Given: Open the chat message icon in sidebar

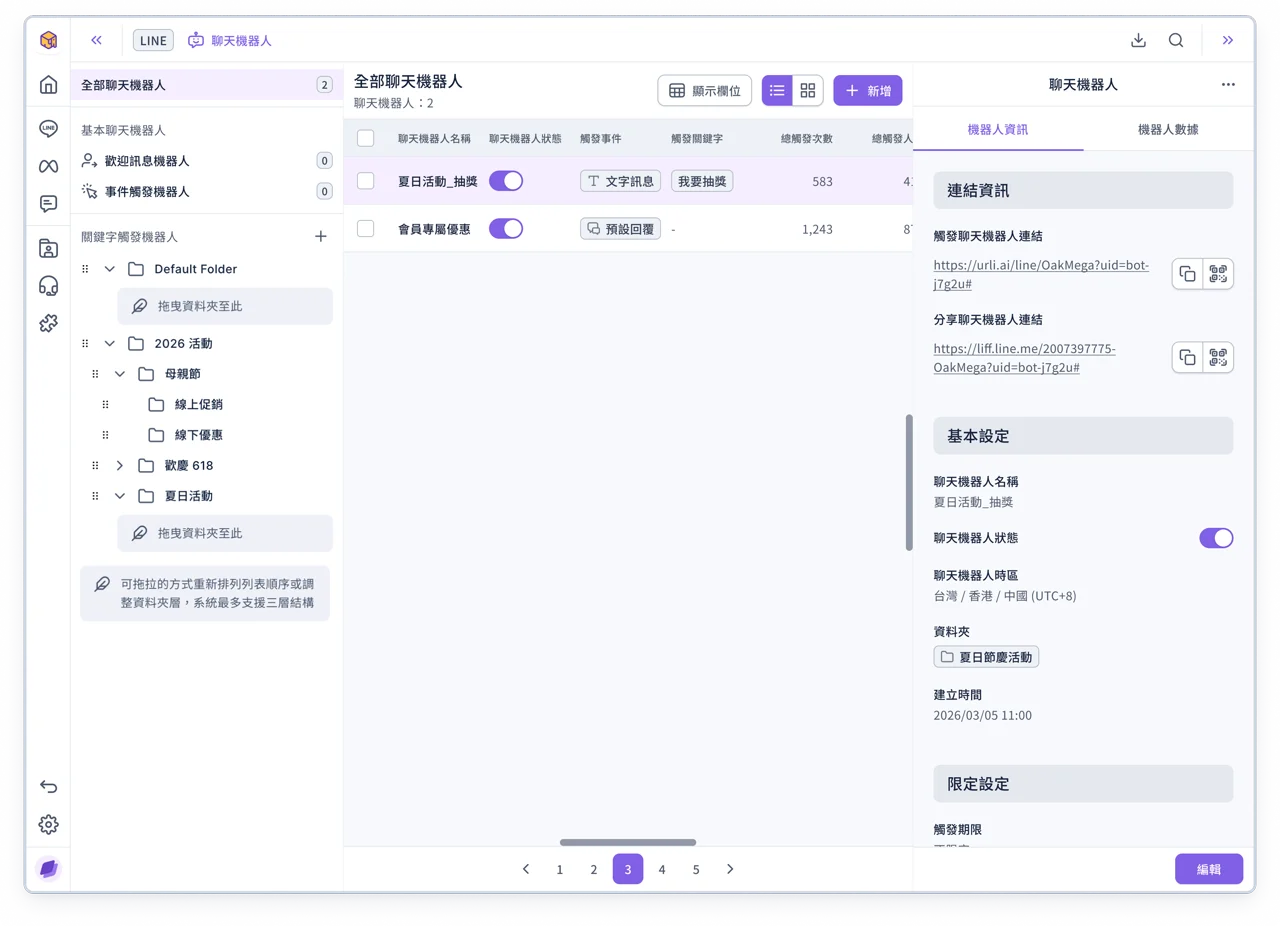Looking at the screenshot, I should point(48,204).
